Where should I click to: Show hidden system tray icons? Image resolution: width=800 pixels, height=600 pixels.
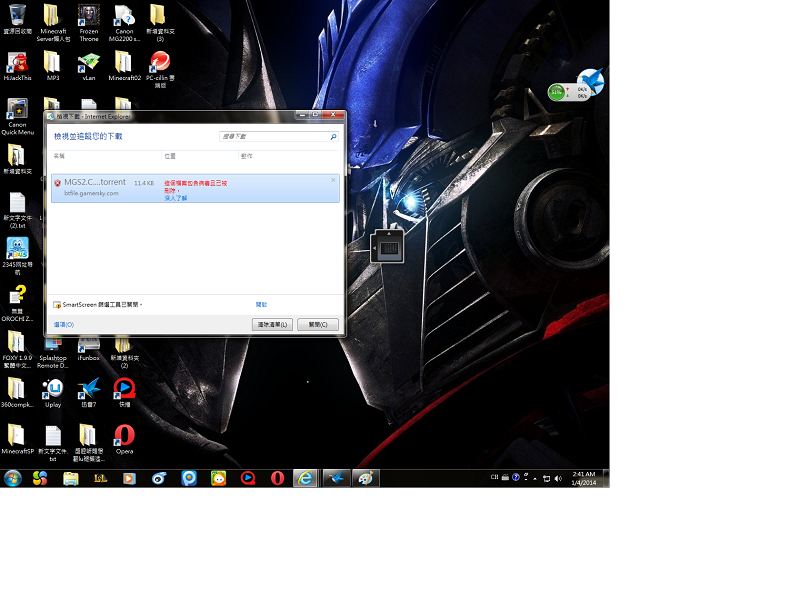point(535,479)
